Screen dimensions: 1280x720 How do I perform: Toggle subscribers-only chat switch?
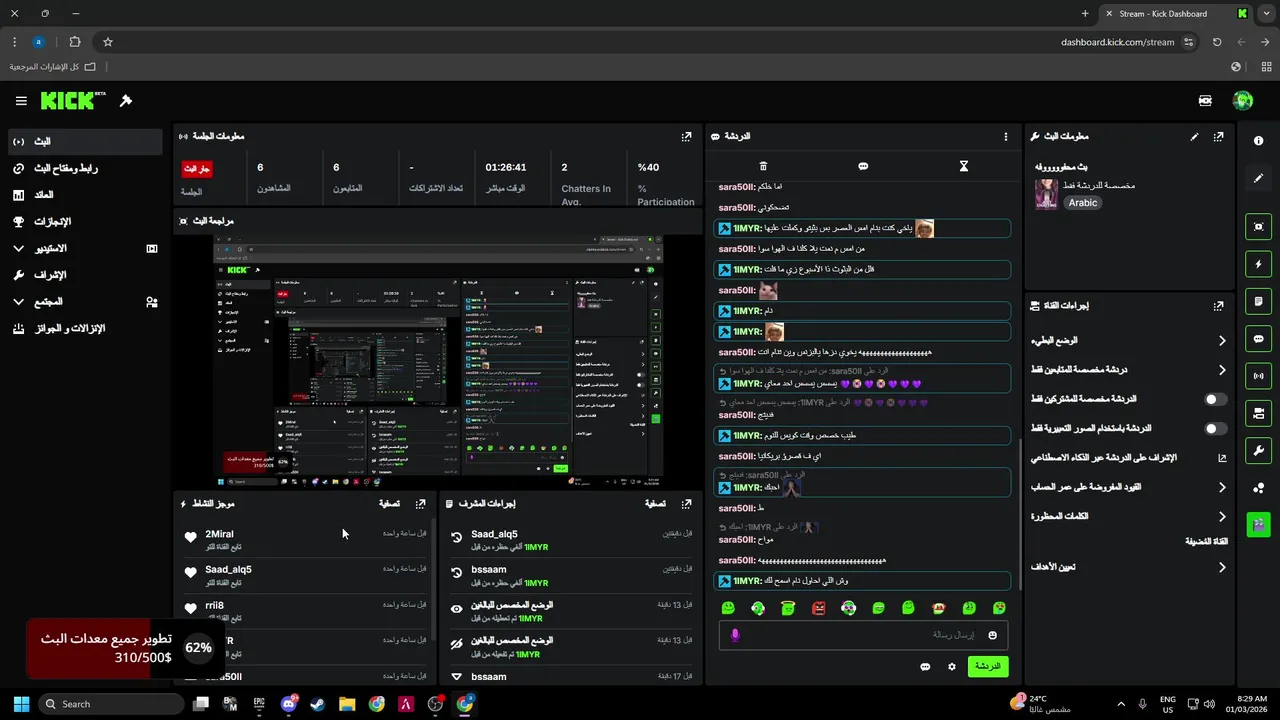1215,399
